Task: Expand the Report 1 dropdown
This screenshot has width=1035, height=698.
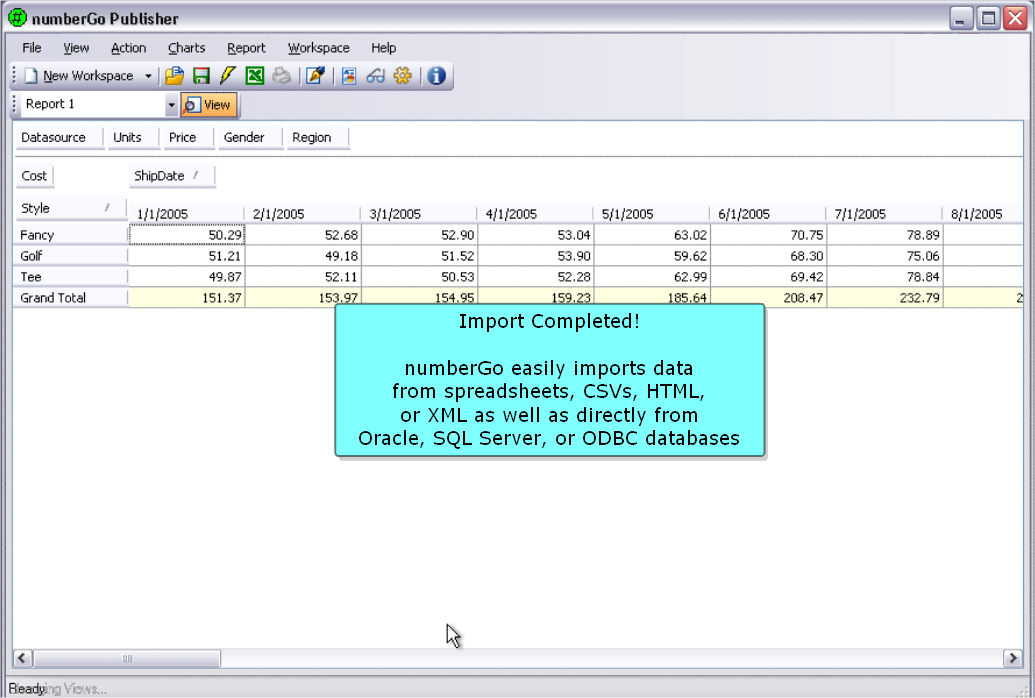Action: [x=171, y=104]
